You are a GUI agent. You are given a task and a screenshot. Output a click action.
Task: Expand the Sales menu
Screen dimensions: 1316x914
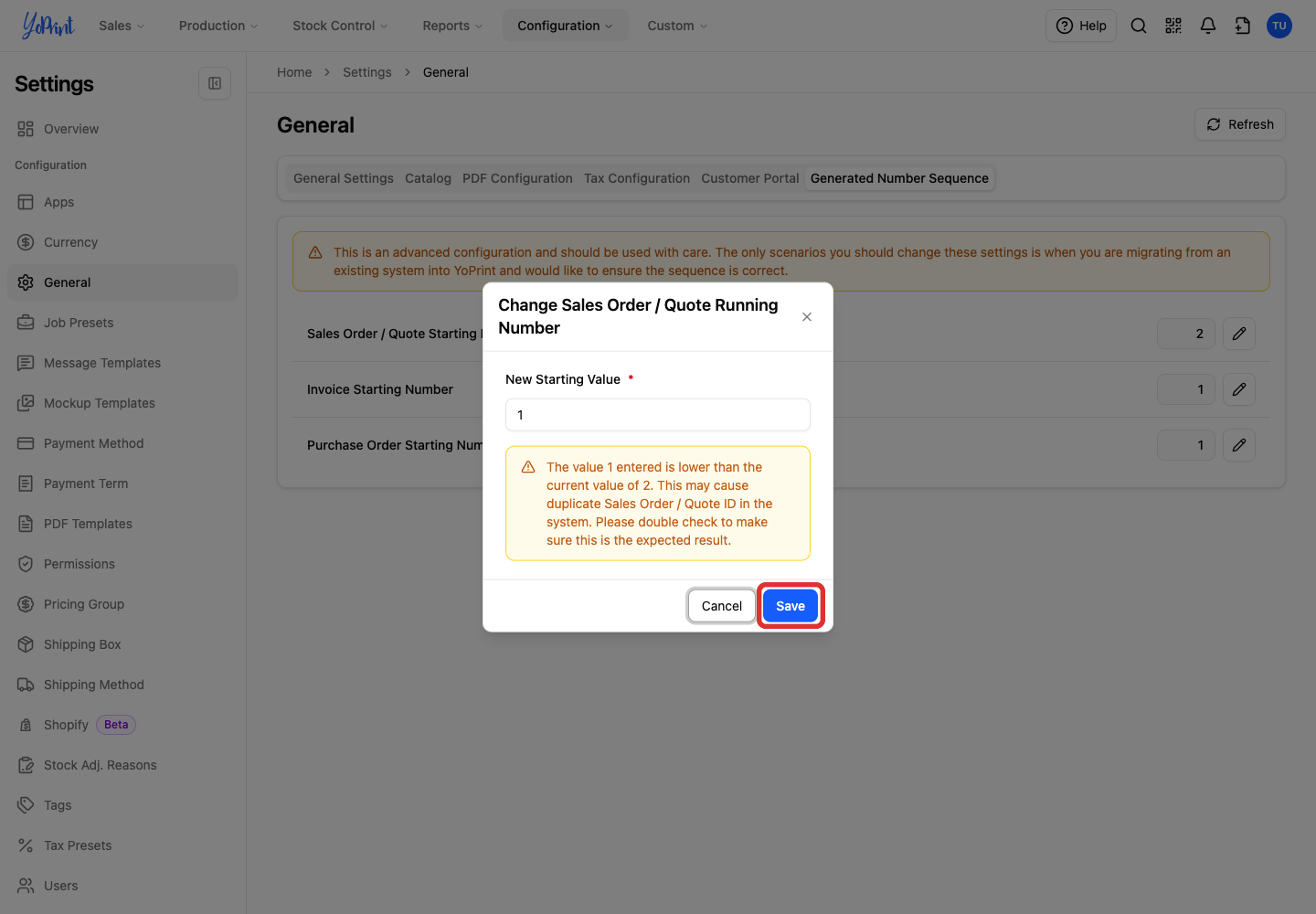[x=122, y=26]
